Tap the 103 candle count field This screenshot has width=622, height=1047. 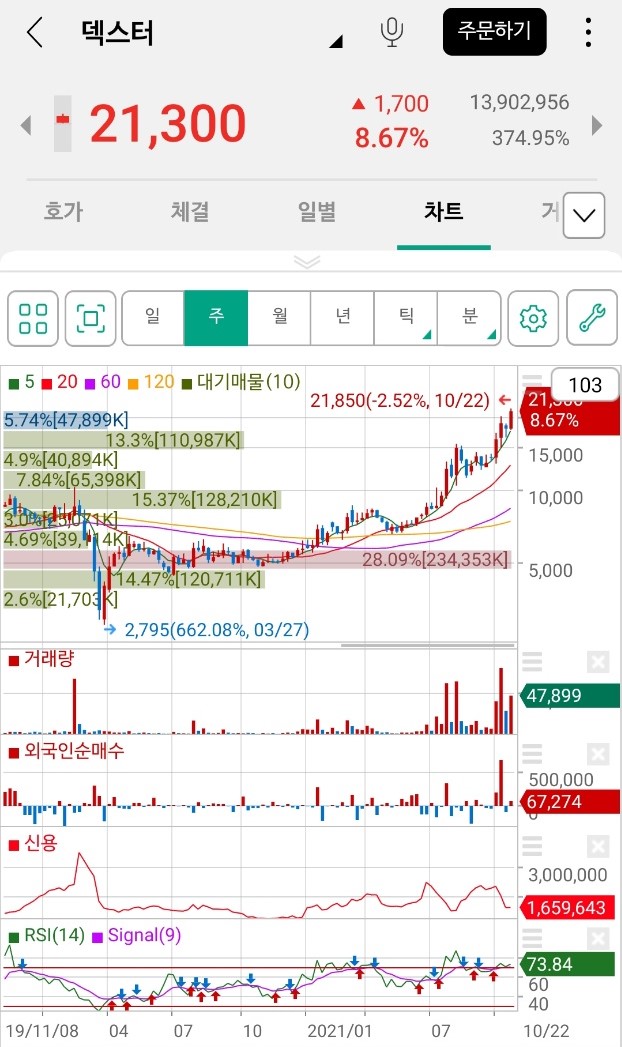[585, 385]
